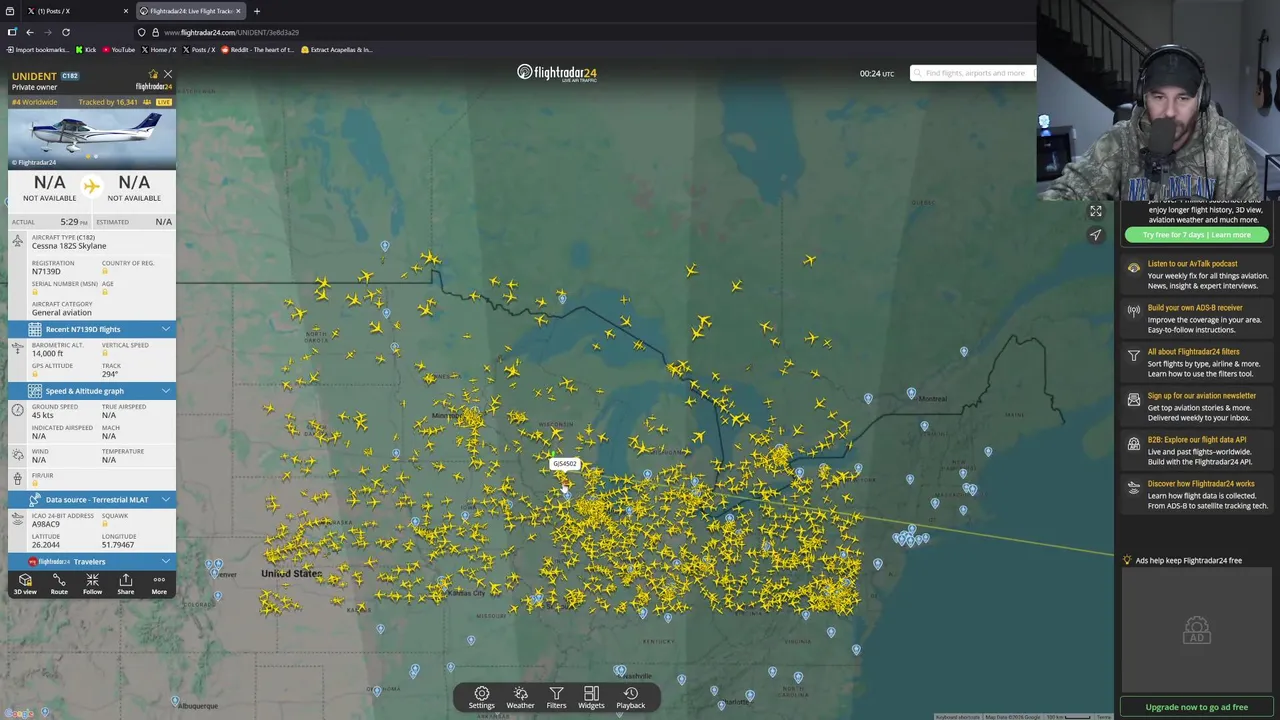Click the Montreal city label on map
The height and width of the screenshot is (720, 1280).
(932, 399)
